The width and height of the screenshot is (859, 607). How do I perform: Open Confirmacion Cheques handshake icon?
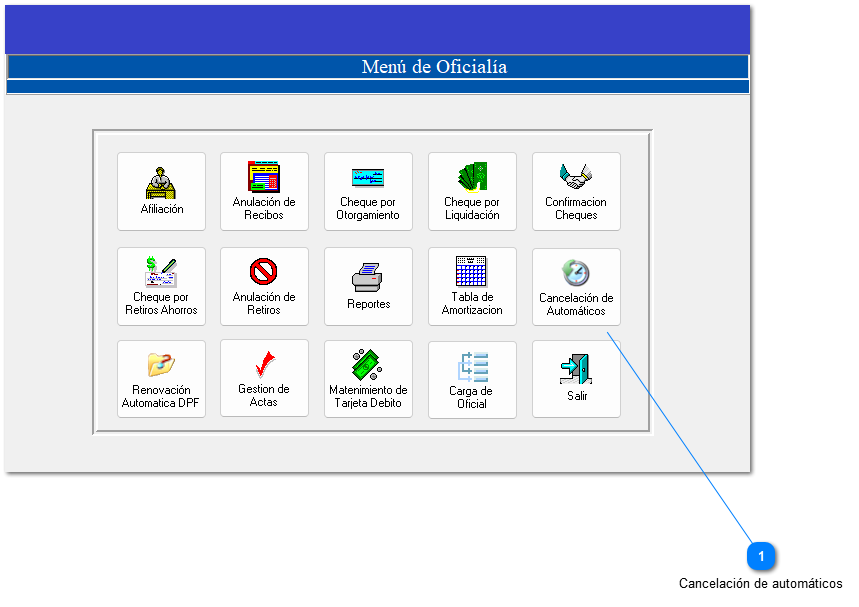pyautogui.click(x=576, y=191)
